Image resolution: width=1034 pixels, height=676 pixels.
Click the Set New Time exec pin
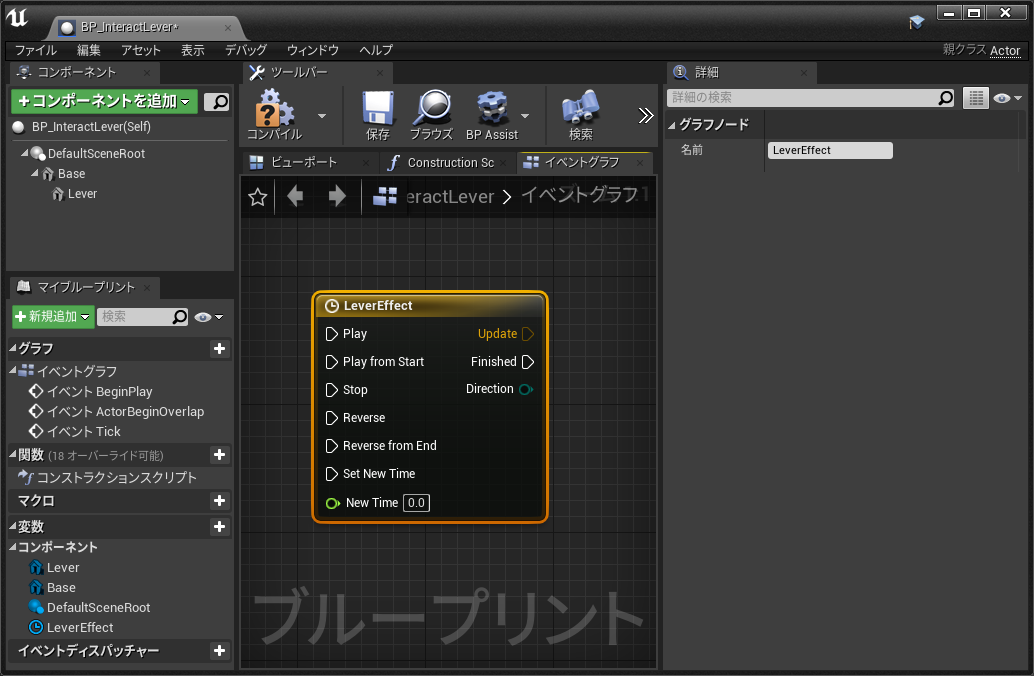[332, 474]
